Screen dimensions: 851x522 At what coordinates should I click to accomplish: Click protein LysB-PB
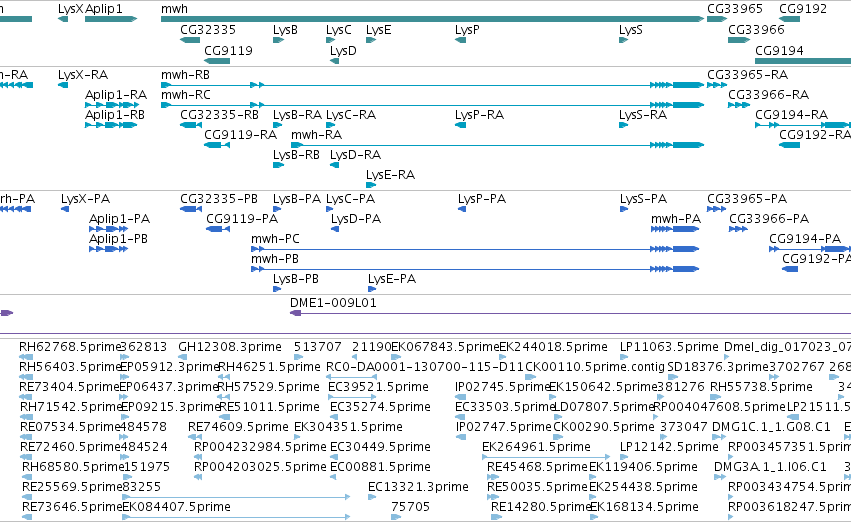(x=277, y=289)
